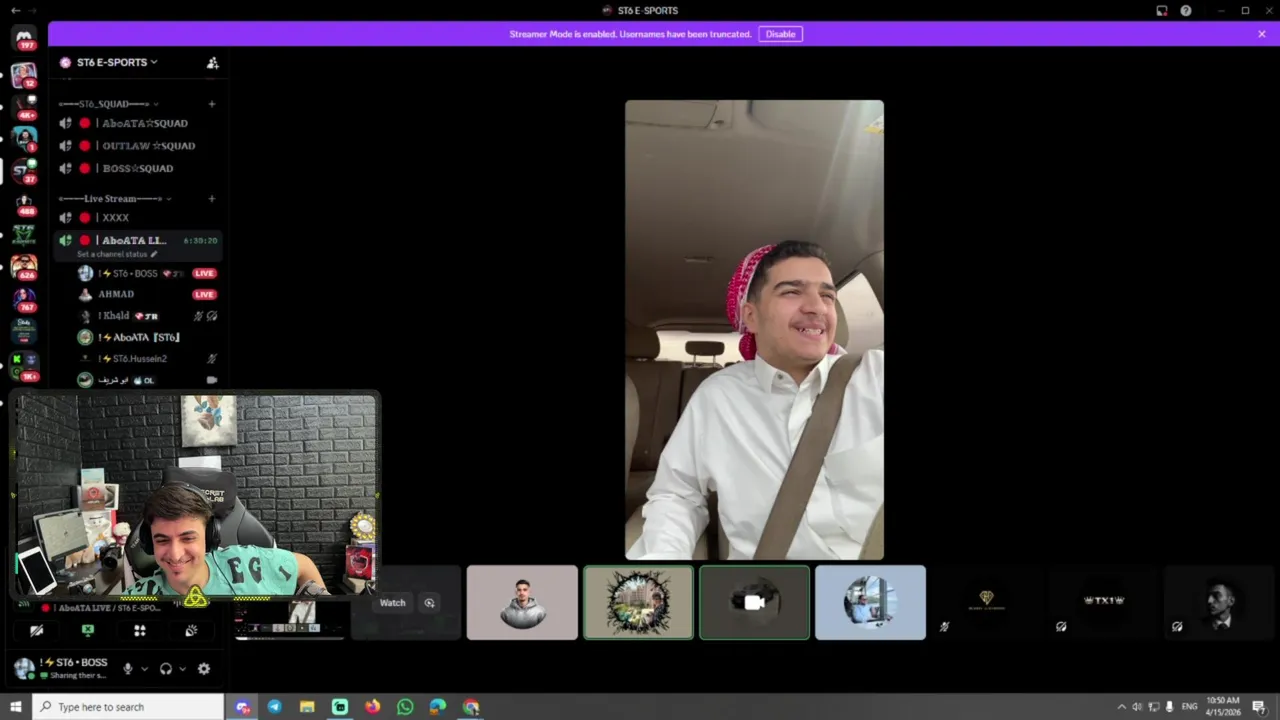Image resolution: width=1280 pixels, height=720 pixels.
Task: Open server folder with 1K+ badge
Action: [24, 365]
